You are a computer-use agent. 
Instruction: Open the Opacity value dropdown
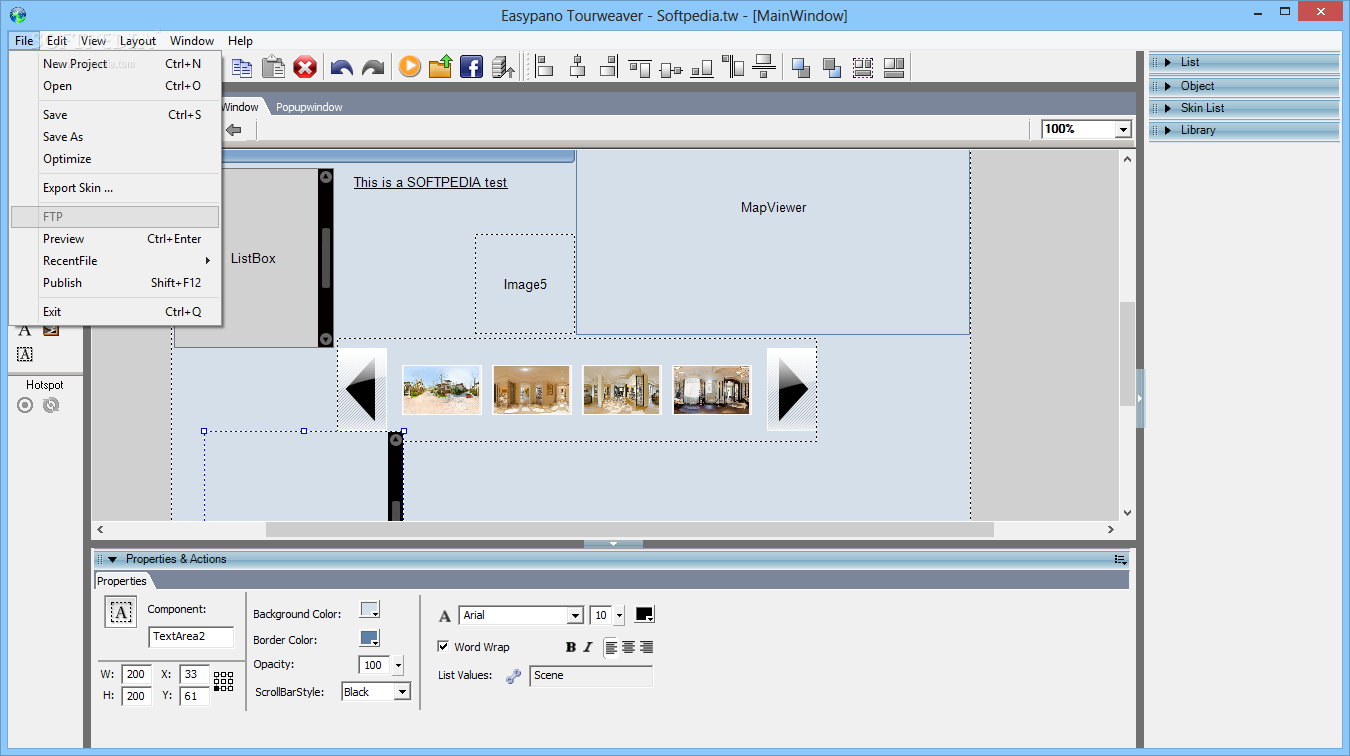pos(398,665)
